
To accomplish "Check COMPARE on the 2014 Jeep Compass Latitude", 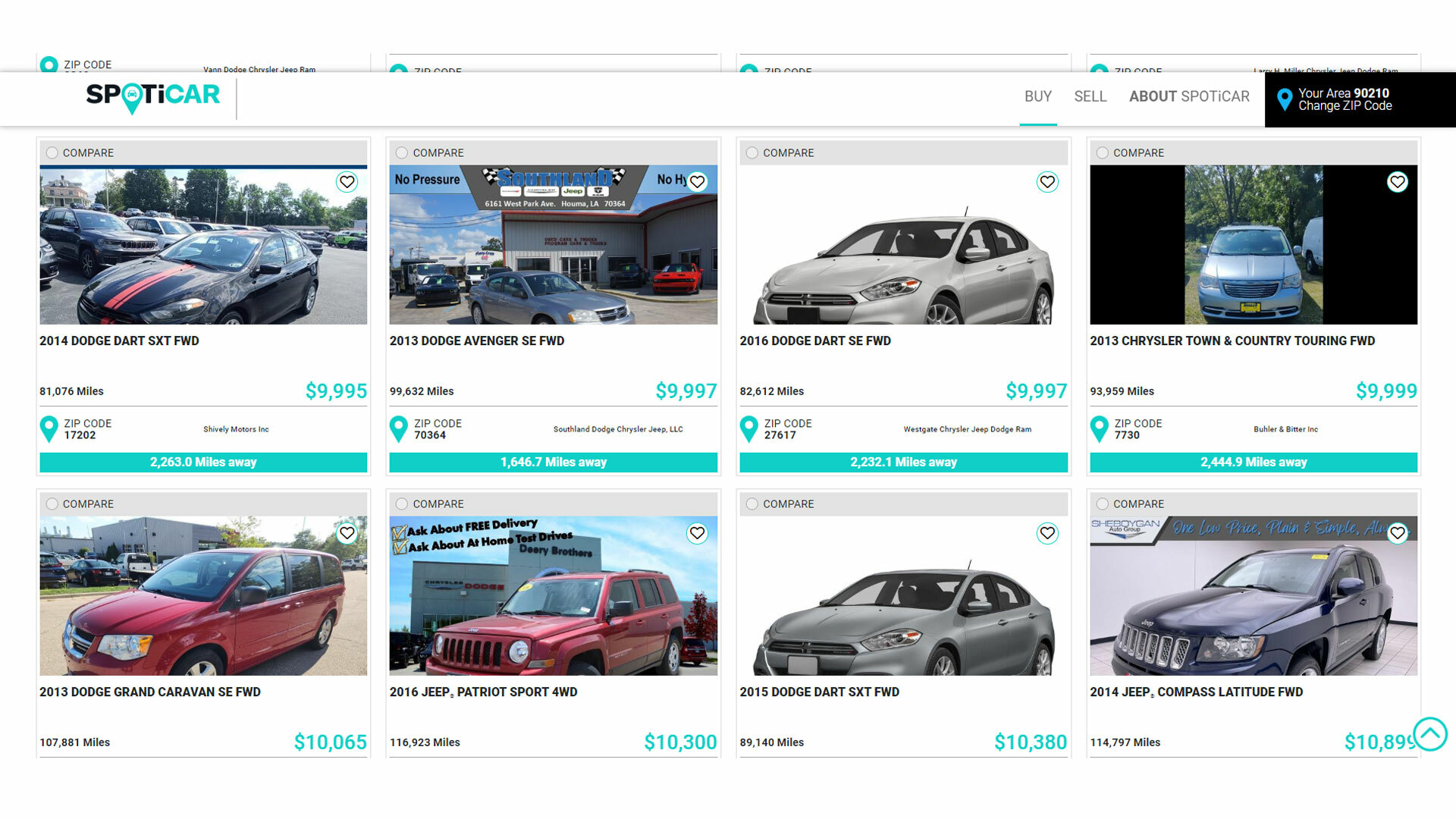I will [1102, 504].
